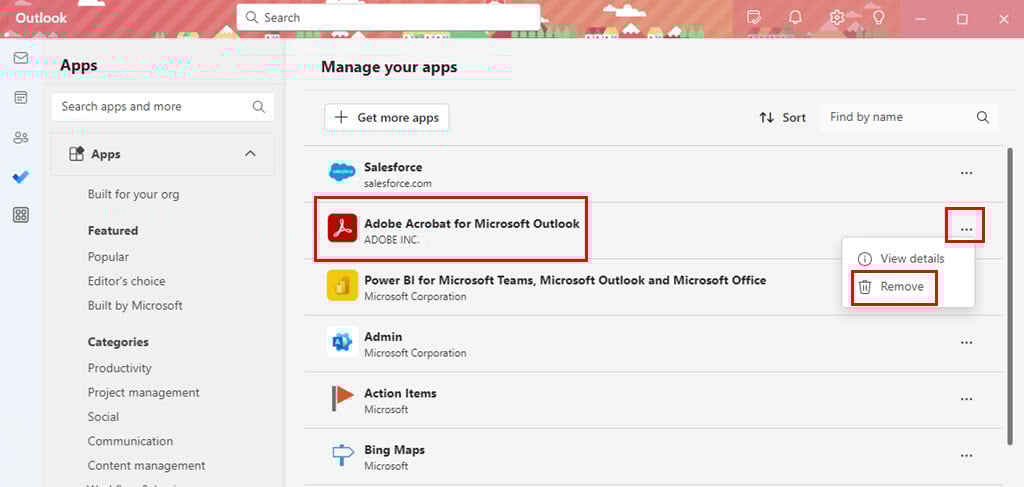Screen dimensions: 1024x487
Task: Open more options for Action Items
Action: (967, 399)
